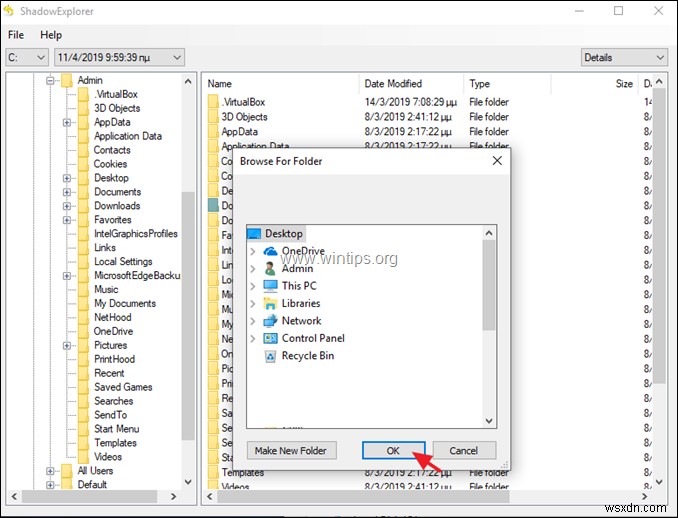Select the This PC icon in dialog
Image resolution: width=678 pixels, height=518 pixels.
pyautogui.click(x=270, y=286)
